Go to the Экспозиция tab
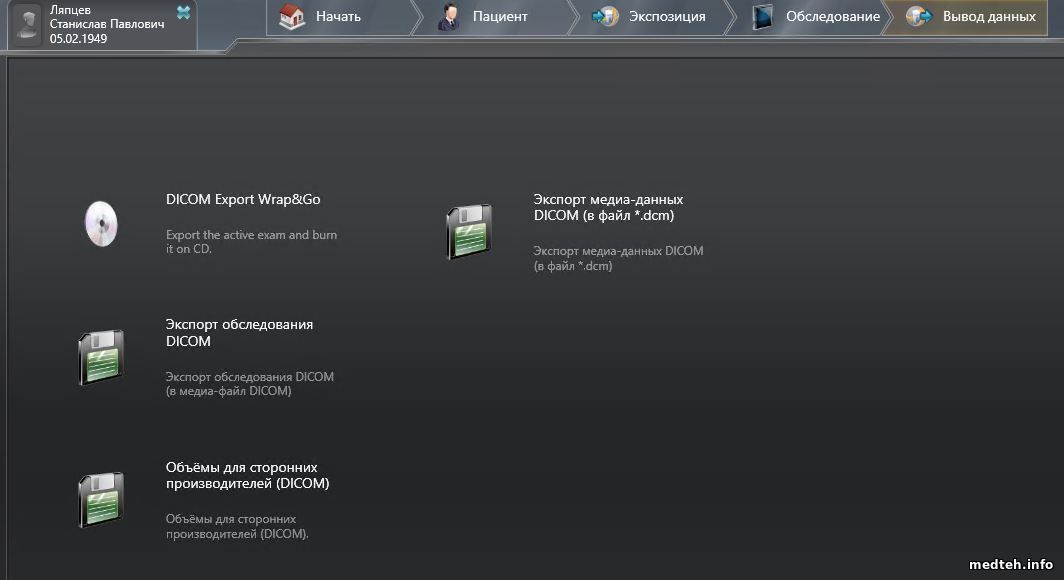 point(666,17)
